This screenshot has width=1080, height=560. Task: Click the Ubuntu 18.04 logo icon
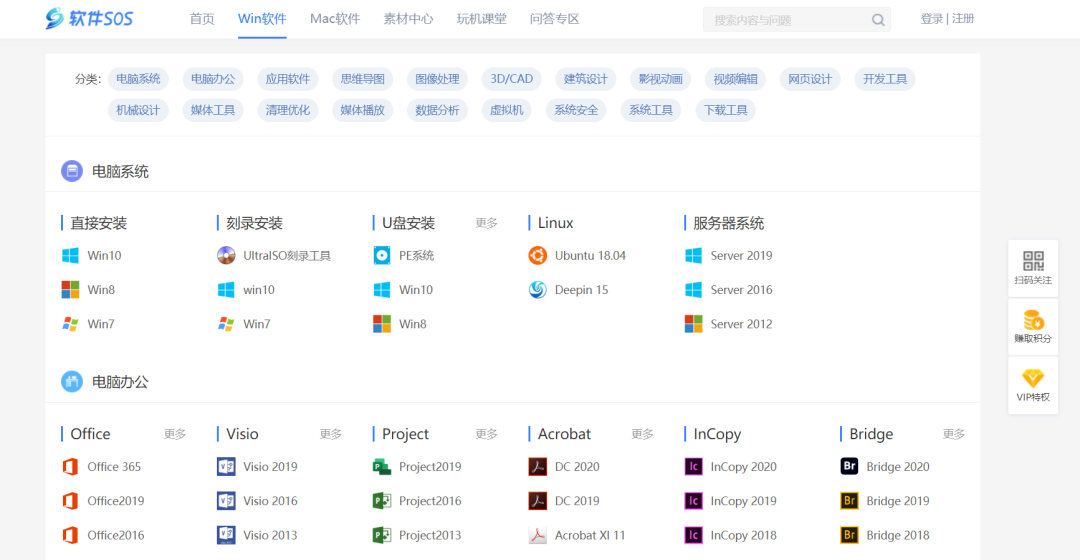coord(538,255)
